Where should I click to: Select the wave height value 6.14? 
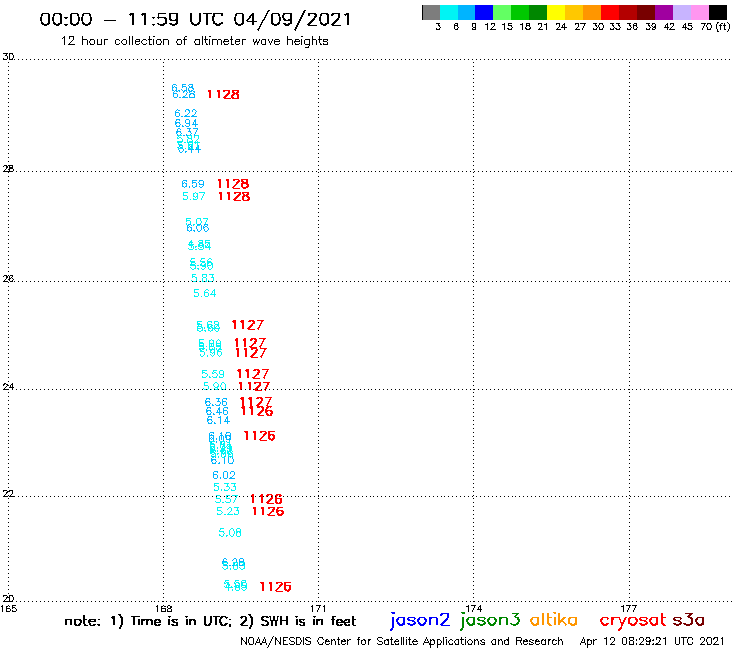click(219, 420)
